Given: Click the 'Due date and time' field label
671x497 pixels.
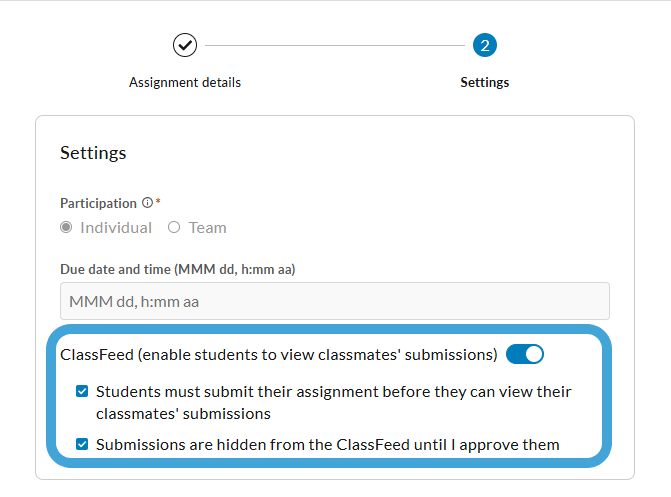Looking at the screenshot, I should pyautogui.click(x=178, y=269).
